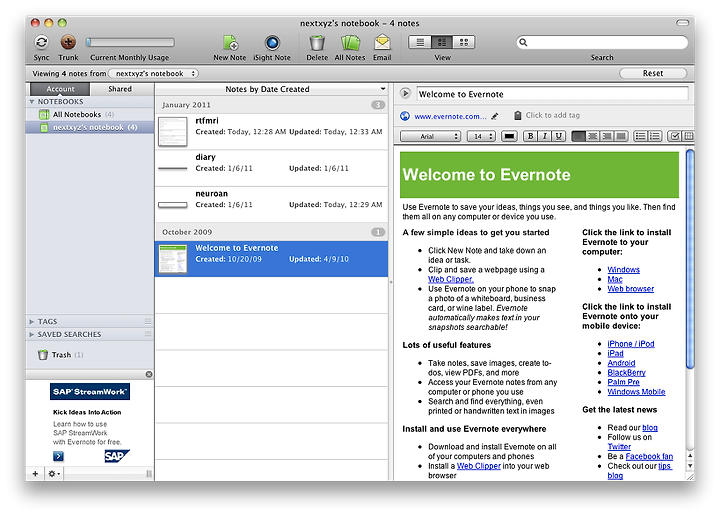
Task: Open the Trash in the sidebar
Action: click(x=61, y=355)
